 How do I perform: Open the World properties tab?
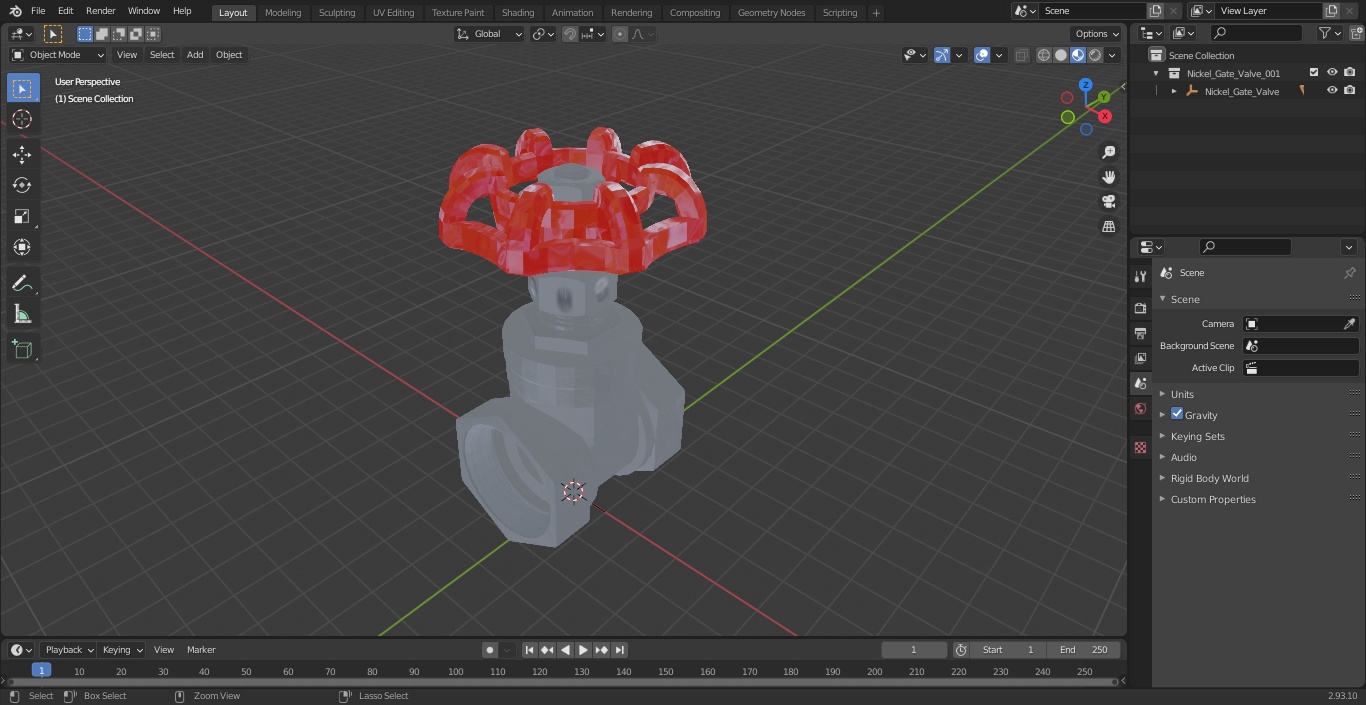1140,409
